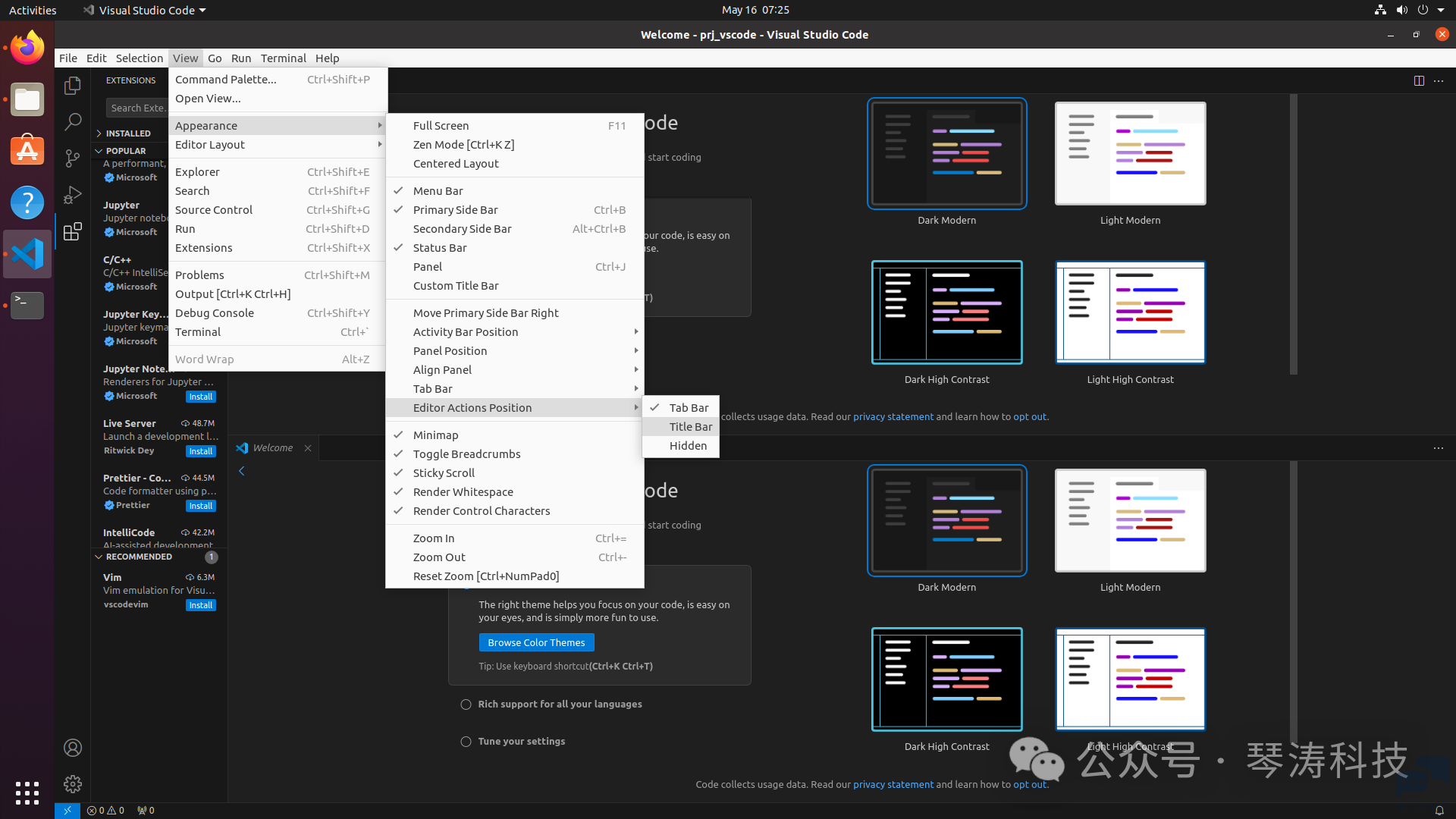Click the back chevron below the Welcome tab
Image resolution: width=1456 pixels, height=819 pixels.
pos(242,471)
